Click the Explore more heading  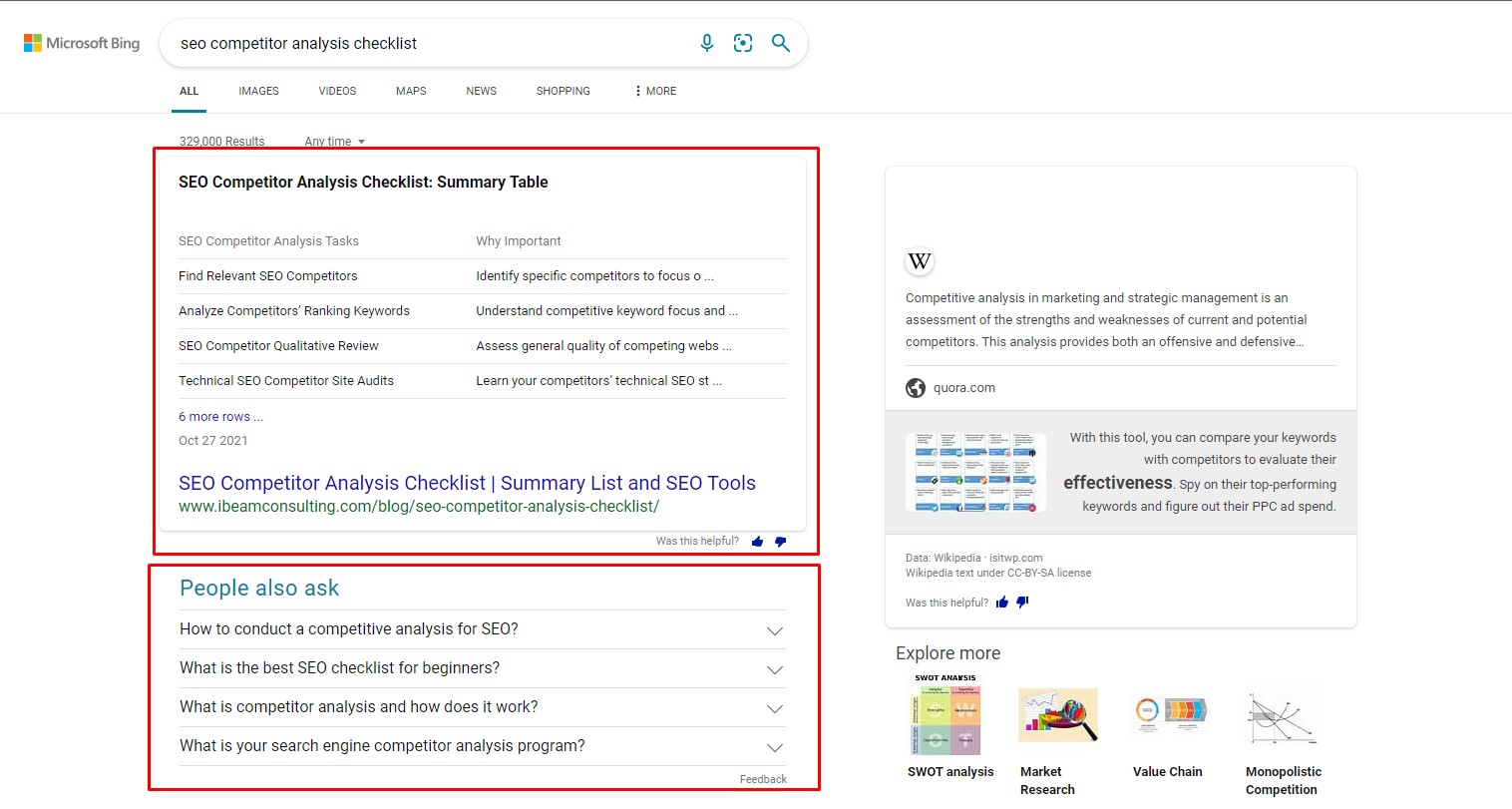[947, 653]
